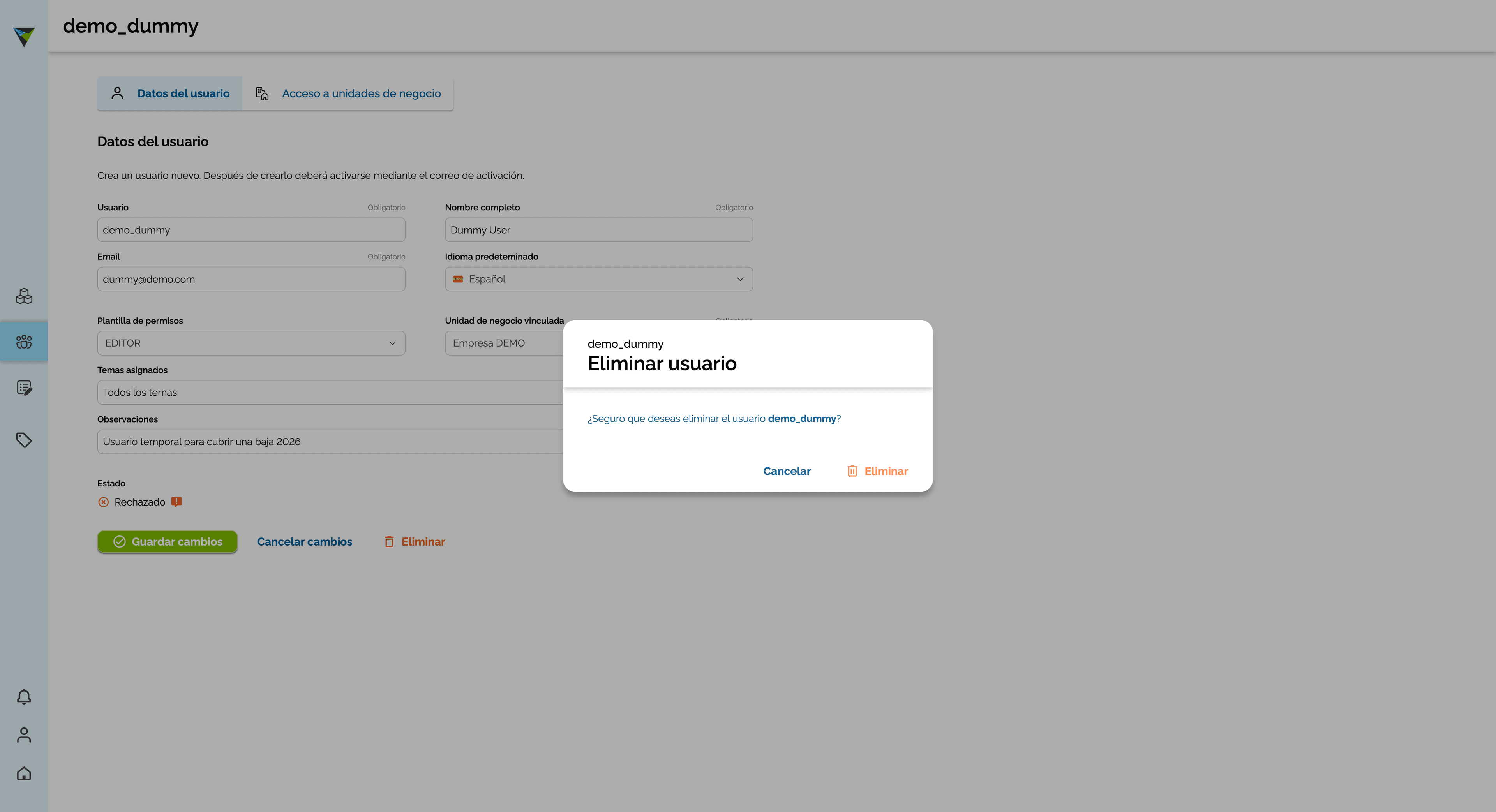Screen dimensions: 1496x812
Task: Click the app logo in the sidebar
Action: [24, 37]
